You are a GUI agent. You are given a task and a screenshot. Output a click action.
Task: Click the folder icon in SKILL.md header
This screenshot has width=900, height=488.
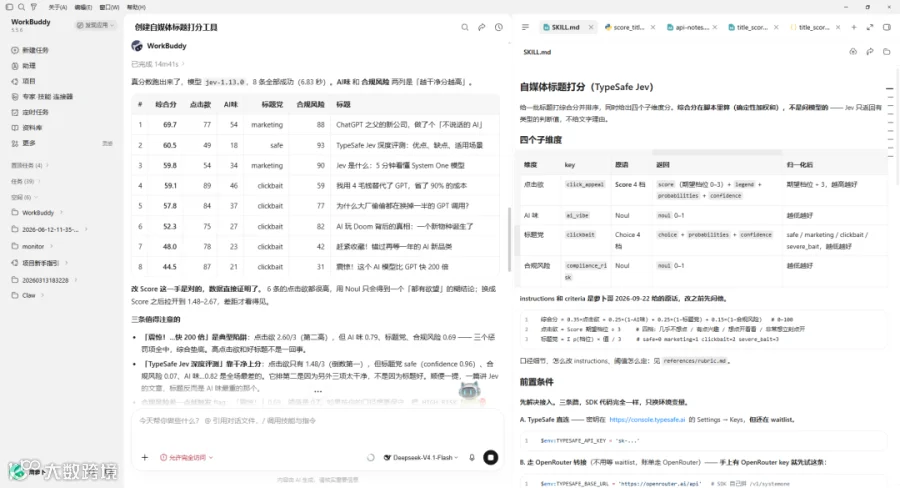[x=887, y=52]
